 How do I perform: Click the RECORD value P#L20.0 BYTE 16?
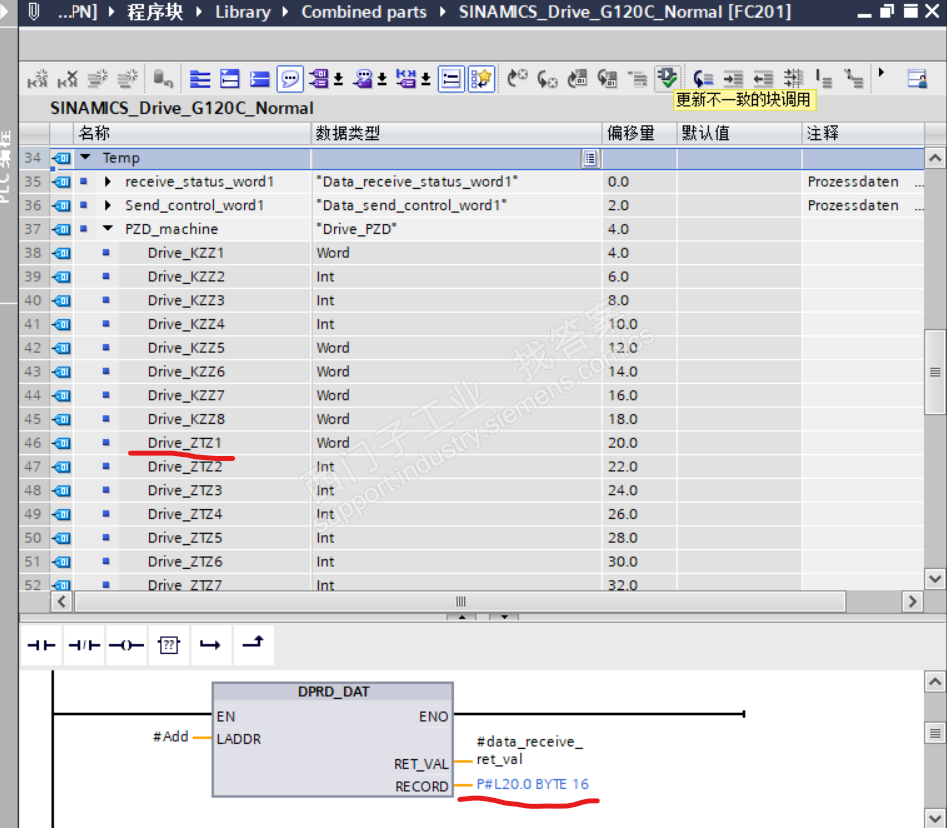tap(532, 784)
